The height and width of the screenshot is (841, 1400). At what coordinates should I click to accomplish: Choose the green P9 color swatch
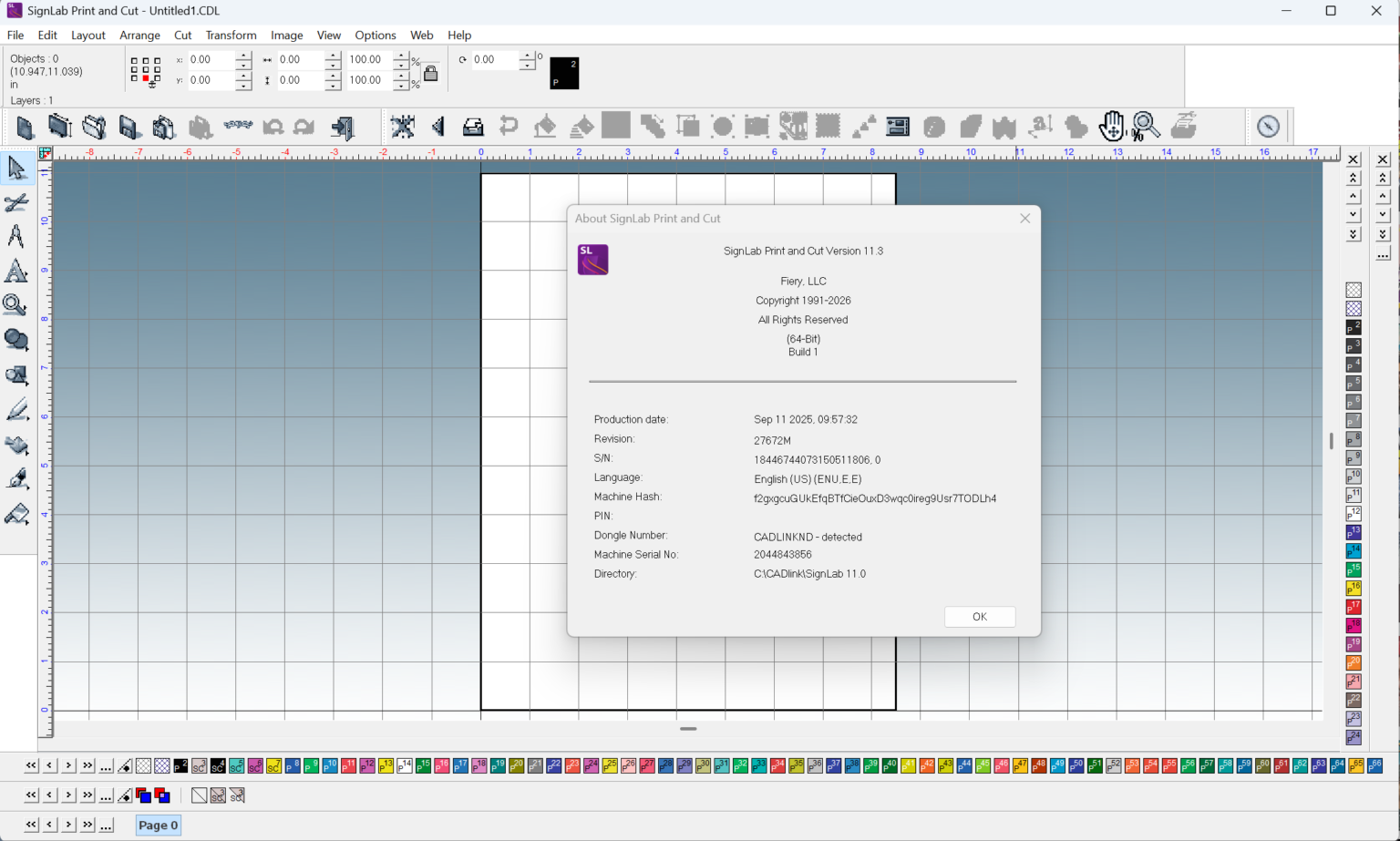click(x=312, y=766)
